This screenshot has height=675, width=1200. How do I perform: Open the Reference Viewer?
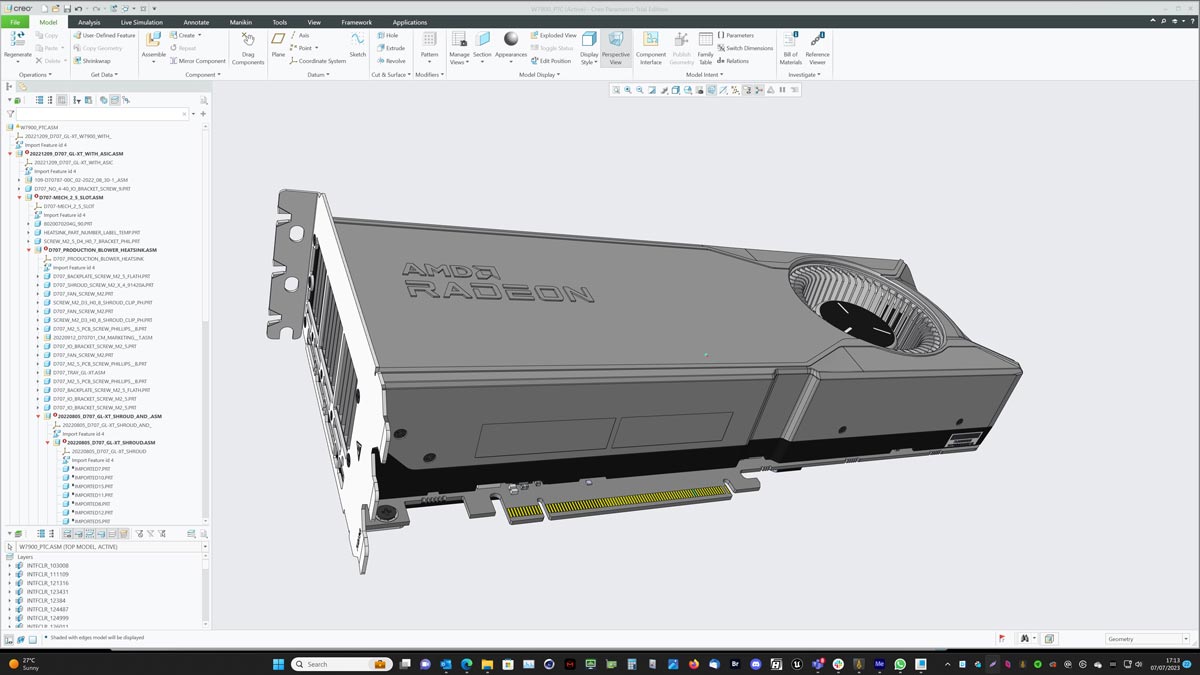[x=817, y=47]
